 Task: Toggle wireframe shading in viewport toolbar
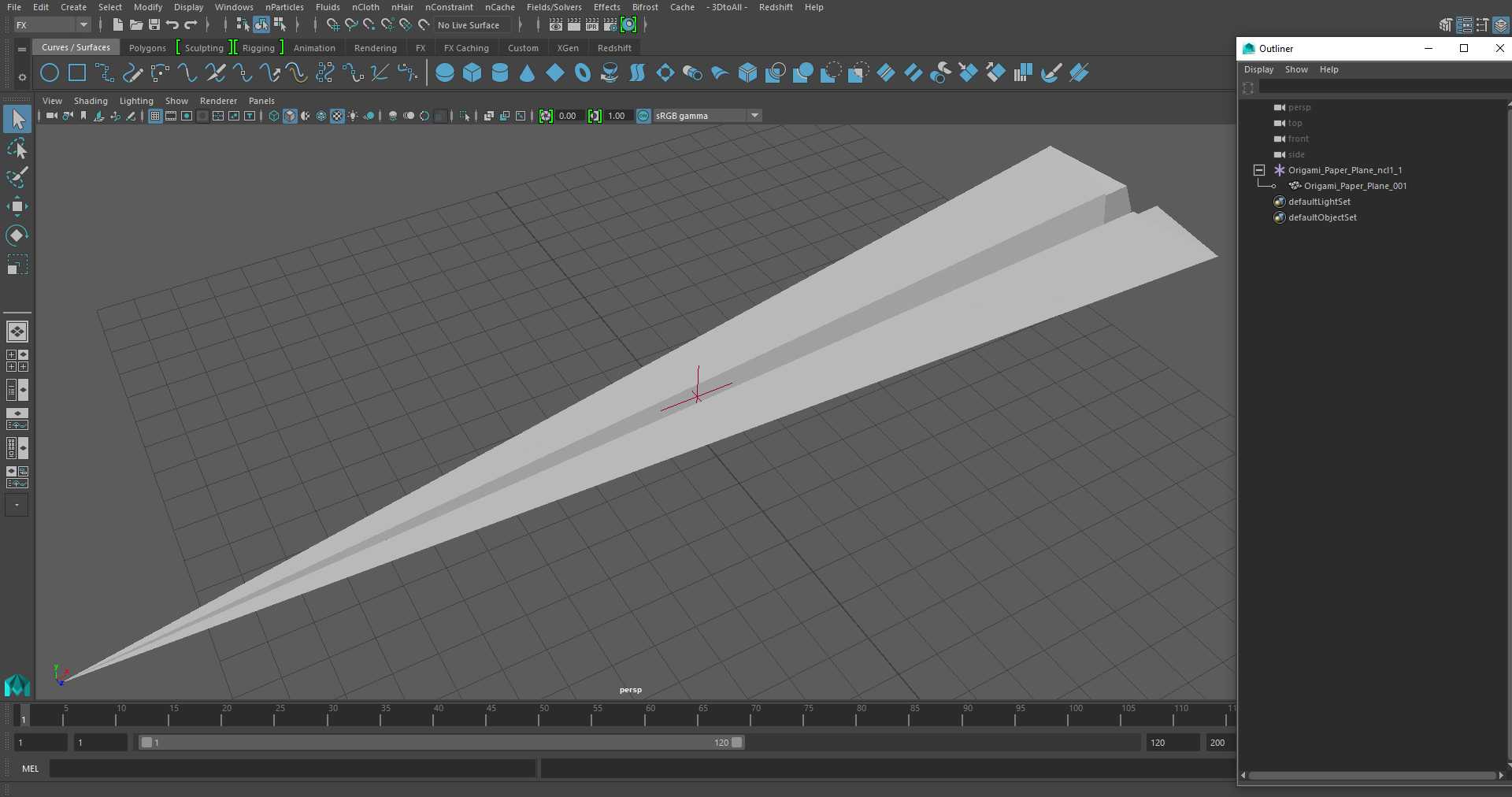[274, 116]
